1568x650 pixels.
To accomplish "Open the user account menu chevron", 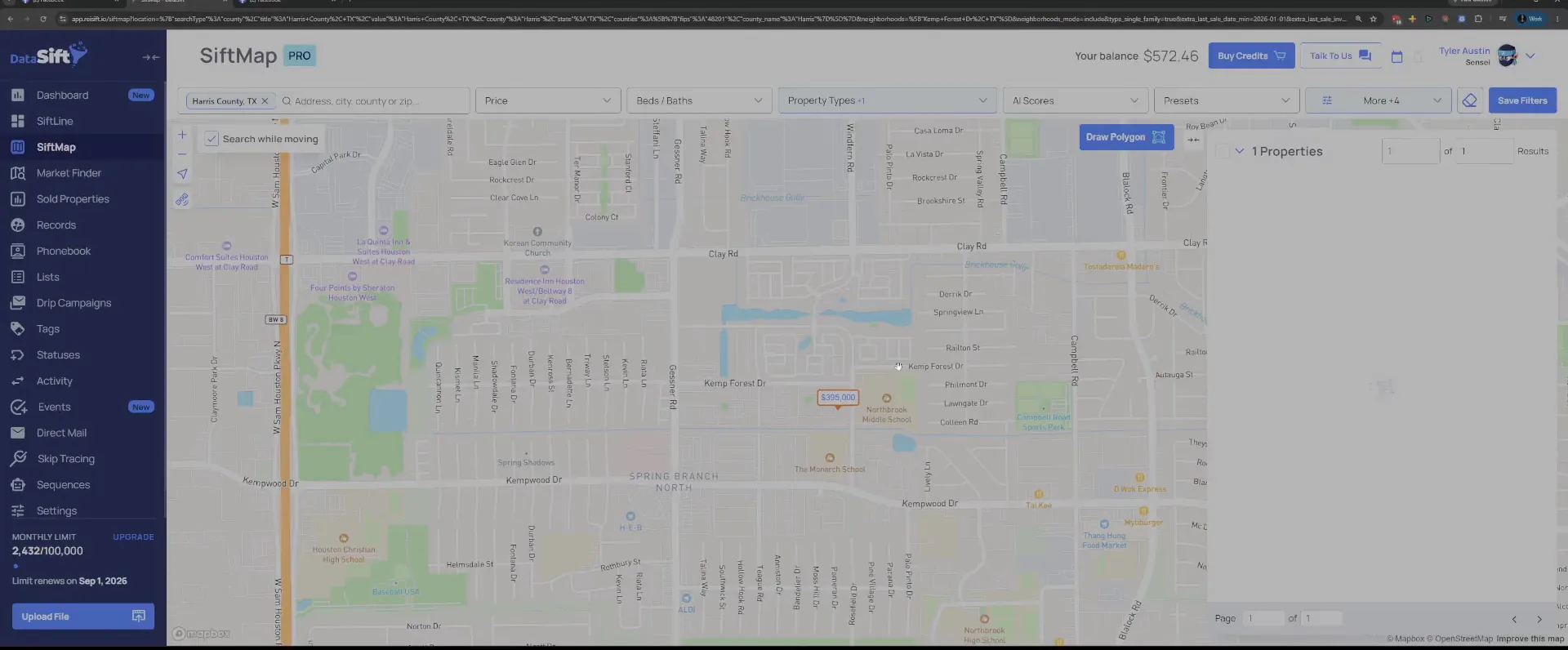I will coord(1530,56).
